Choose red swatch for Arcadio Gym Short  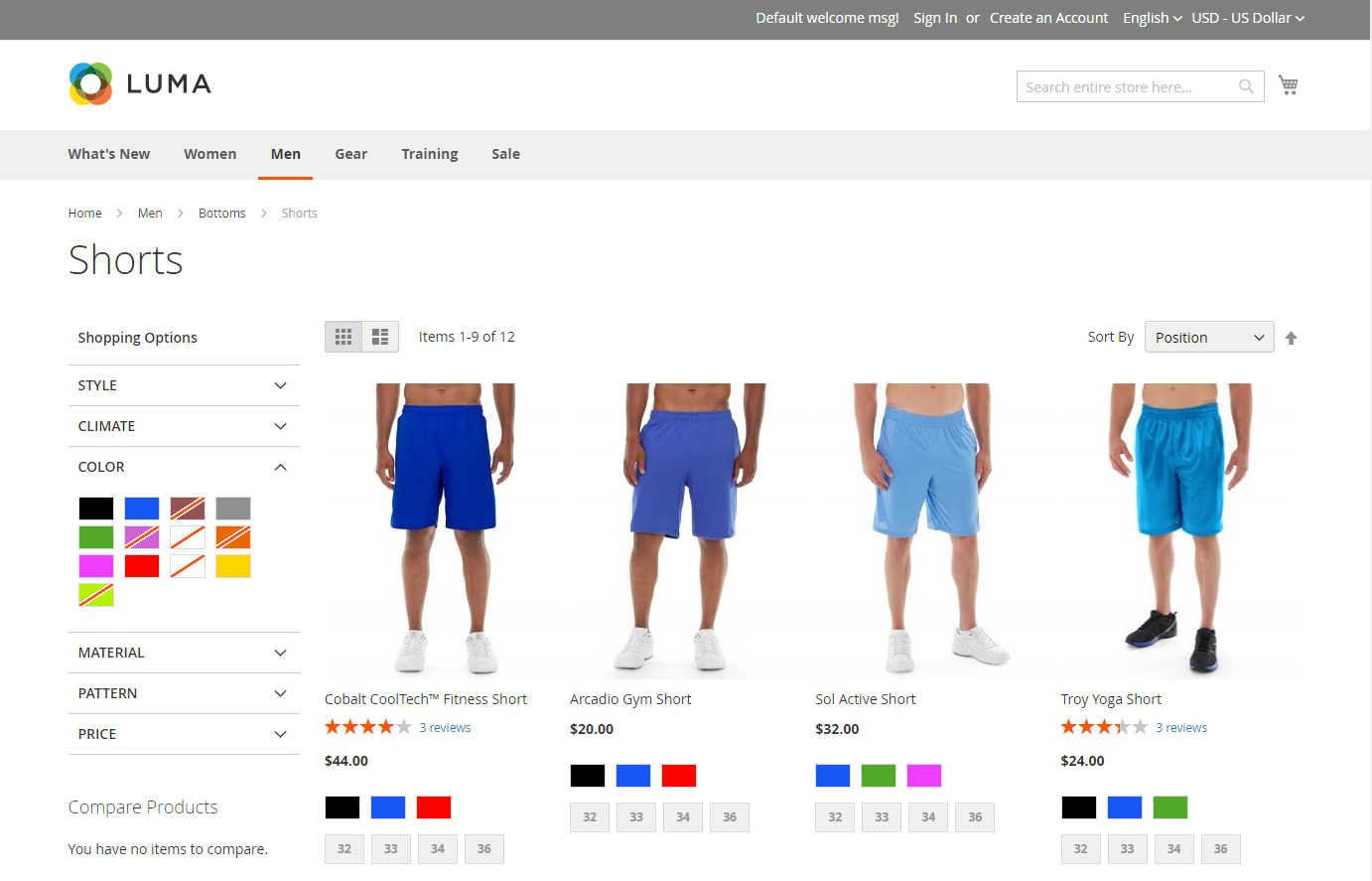point(679,776)
